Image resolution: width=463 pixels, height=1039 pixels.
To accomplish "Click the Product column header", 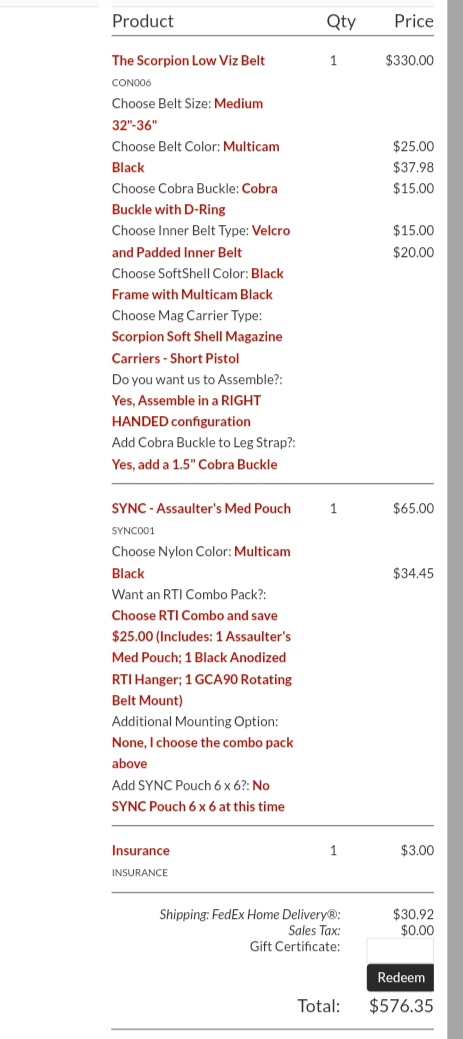I will point(142,21).
